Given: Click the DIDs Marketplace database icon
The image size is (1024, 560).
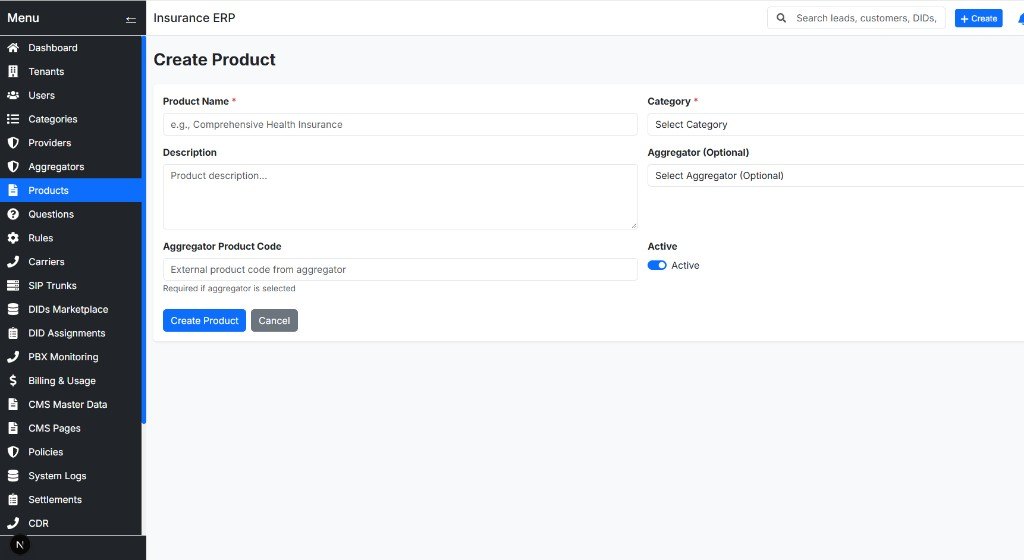Looking at the screenshot, I should [13, 309].
